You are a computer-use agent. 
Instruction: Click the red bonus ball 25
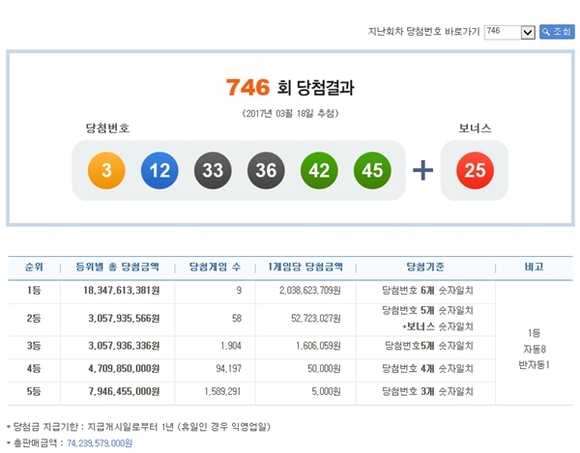(475, 170)
